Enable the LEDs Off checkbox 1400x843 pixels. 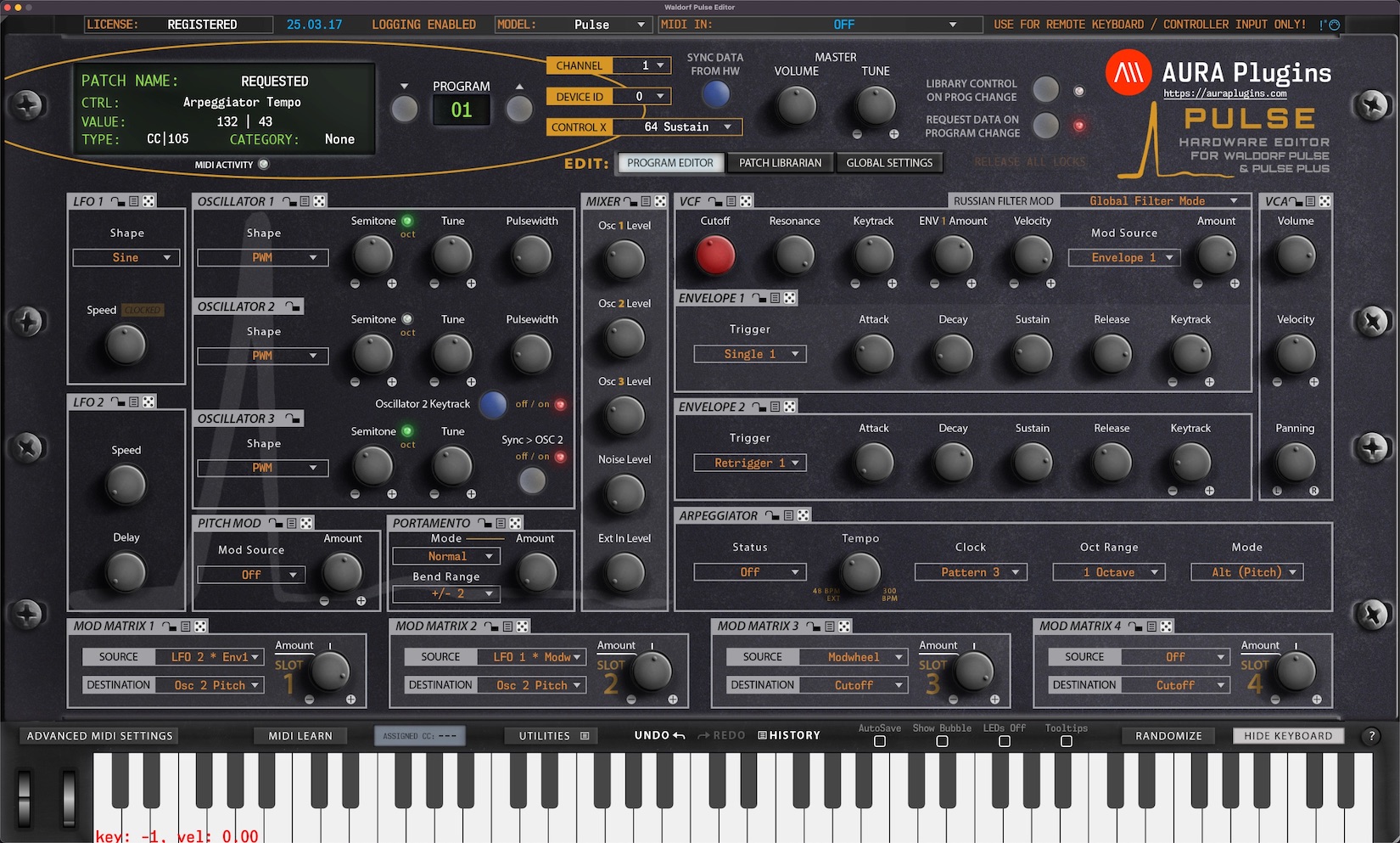(x=1005, y=741)
